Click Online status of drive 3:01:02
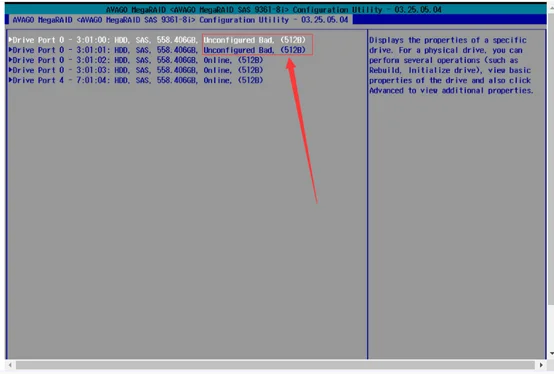 coord(217,60)
